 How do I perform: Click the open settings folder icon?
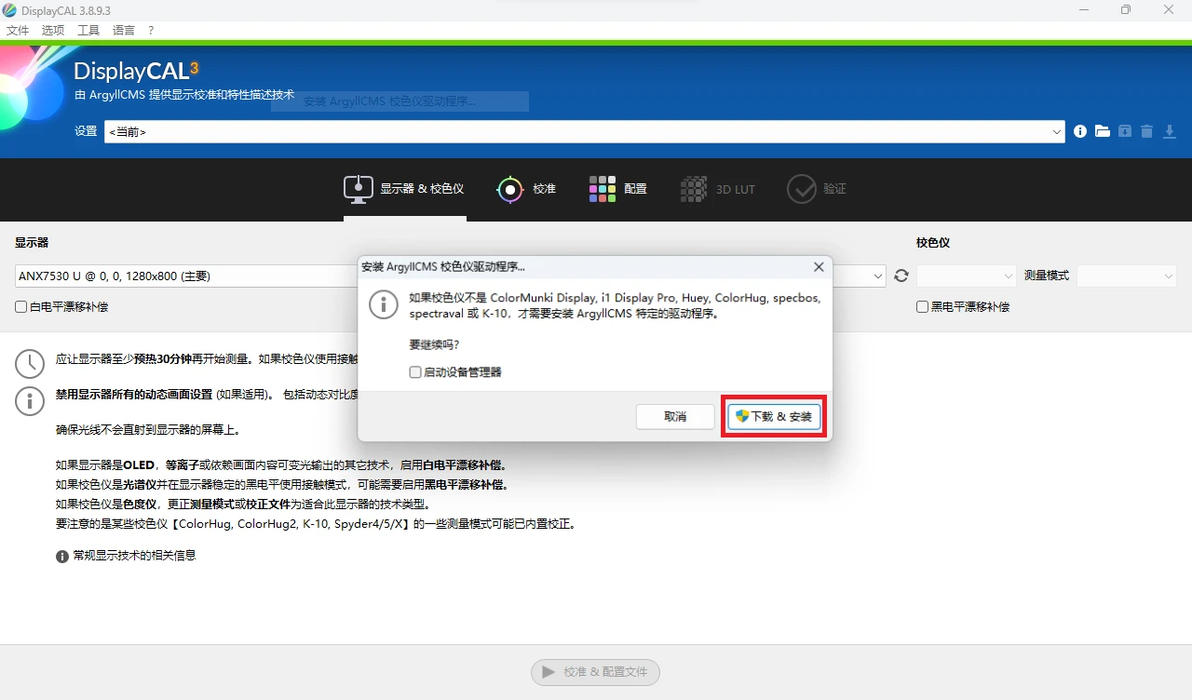[1102, 131]
